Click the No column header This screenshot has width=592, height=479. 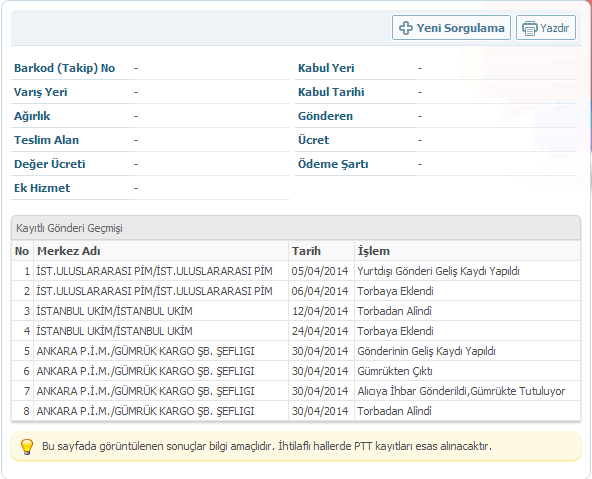tap(22, 251)
